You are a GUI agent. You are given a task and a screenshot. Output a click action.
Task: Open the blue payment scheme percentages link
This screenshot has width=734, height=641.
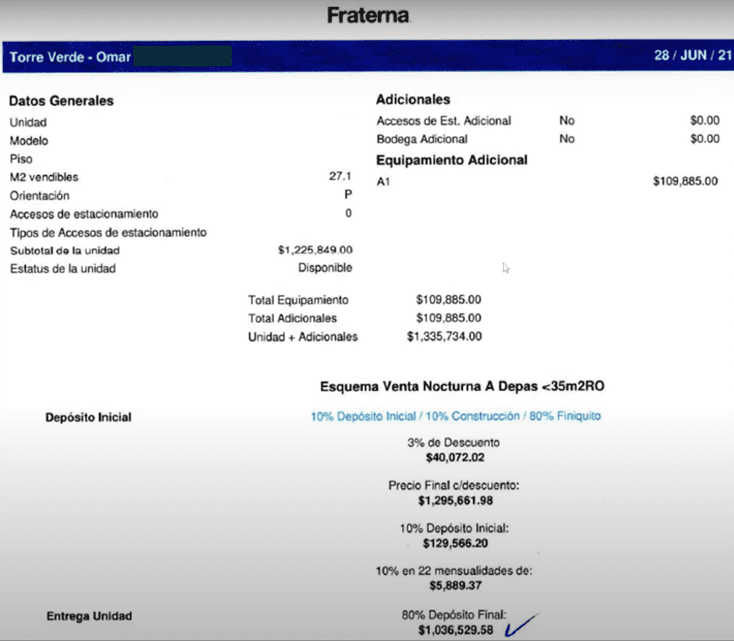455,416
